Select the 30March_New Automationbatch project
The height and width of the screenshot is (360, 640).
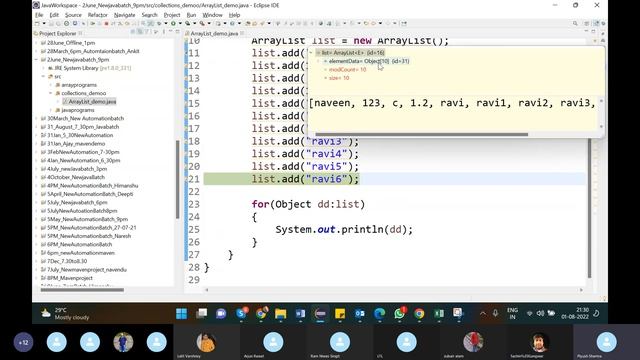tap(85, 118)
